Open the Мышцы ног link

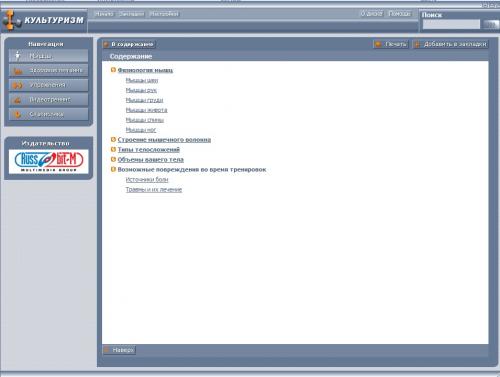[141, 130]
